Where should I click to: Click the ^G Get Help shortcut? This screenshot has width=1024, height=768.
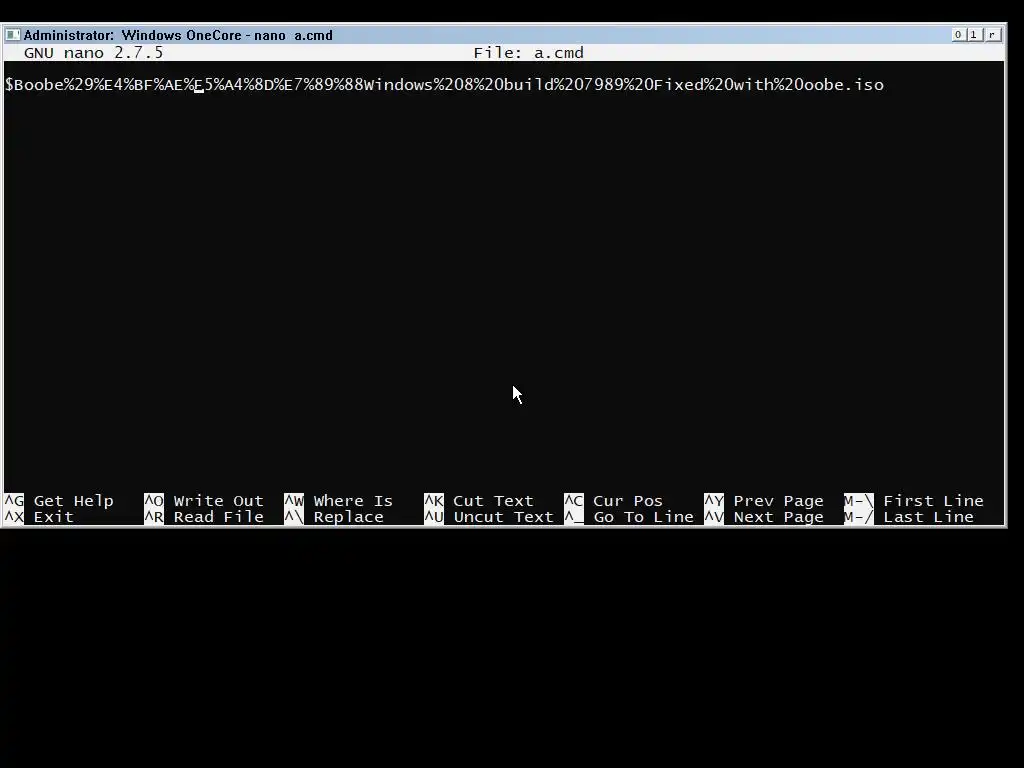coord(59,501)
